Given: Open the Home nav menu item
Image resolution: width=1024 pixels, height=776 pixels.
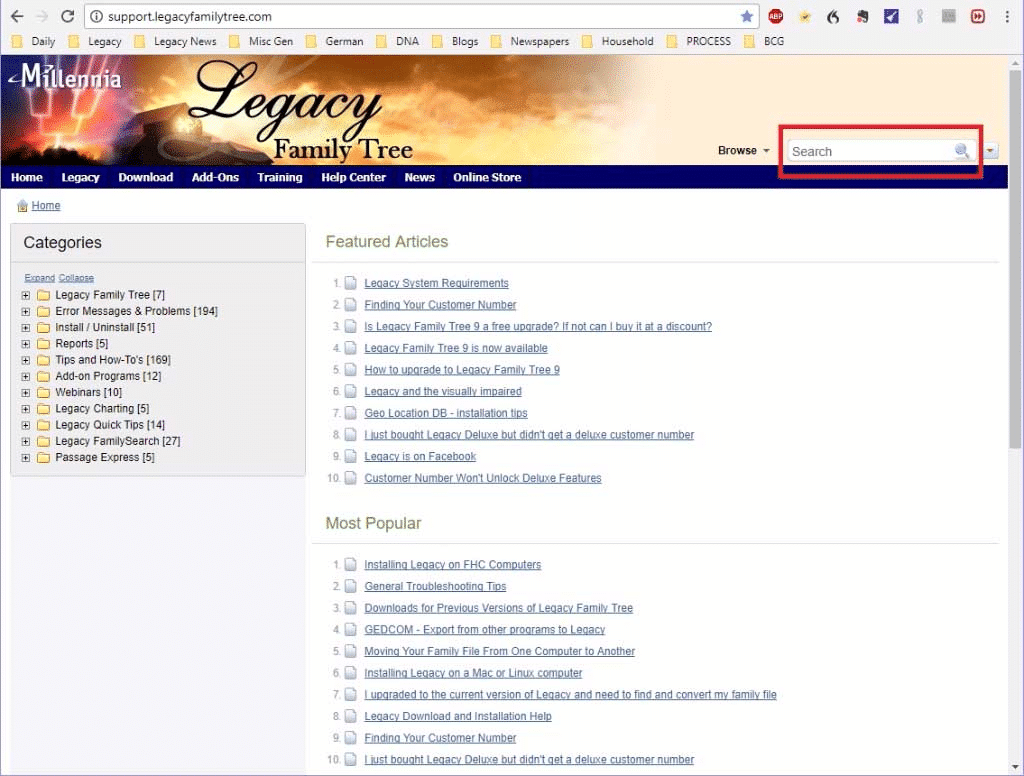Looking at the screenshot, I should [x=27, y=177].
